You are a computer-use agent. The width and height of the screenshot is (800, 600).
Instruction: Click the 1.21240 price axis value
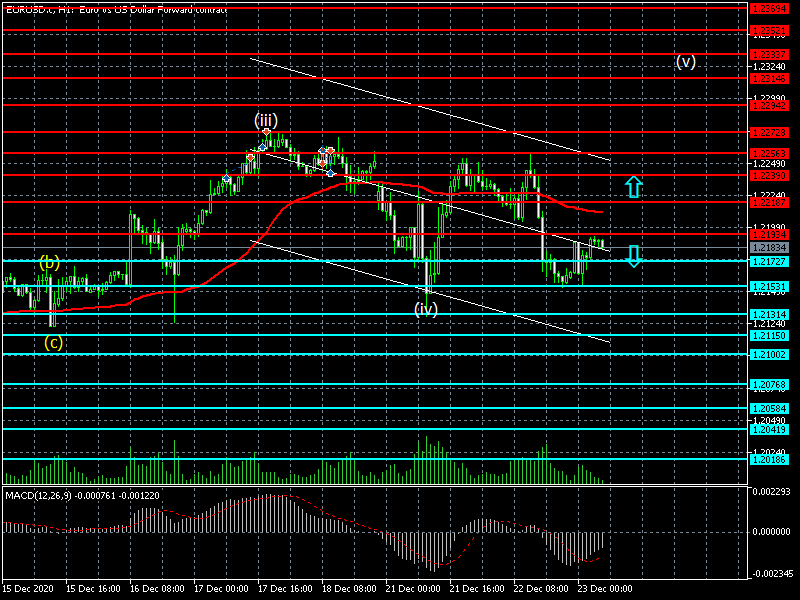point(769,323)
